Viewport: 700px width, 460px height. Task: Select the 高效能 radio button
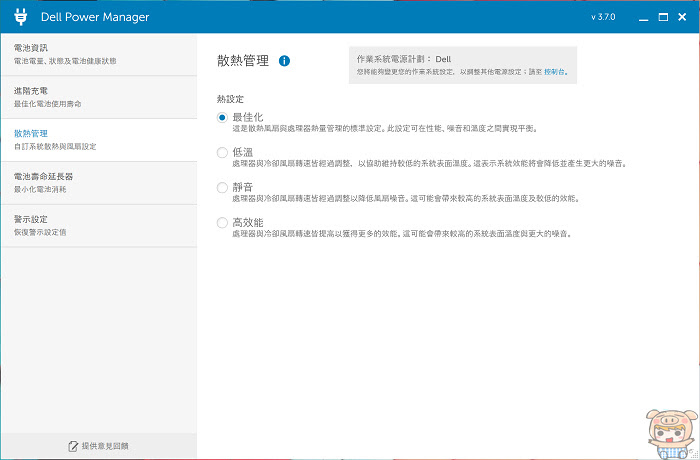pyautogui.click(x=222, y=222)
